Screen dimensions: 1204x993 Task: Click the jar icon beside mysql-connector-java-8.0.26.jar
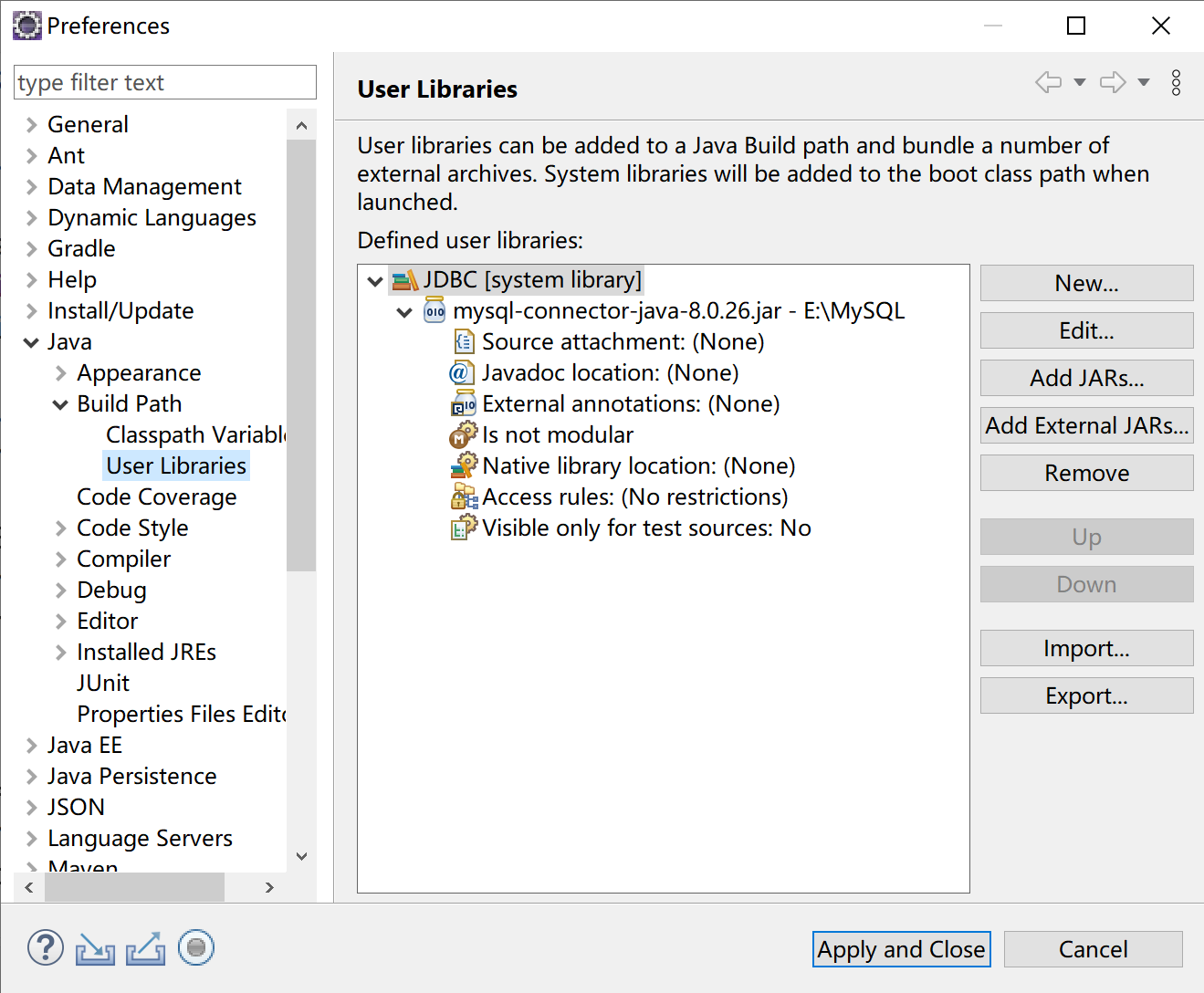point(434,310)
